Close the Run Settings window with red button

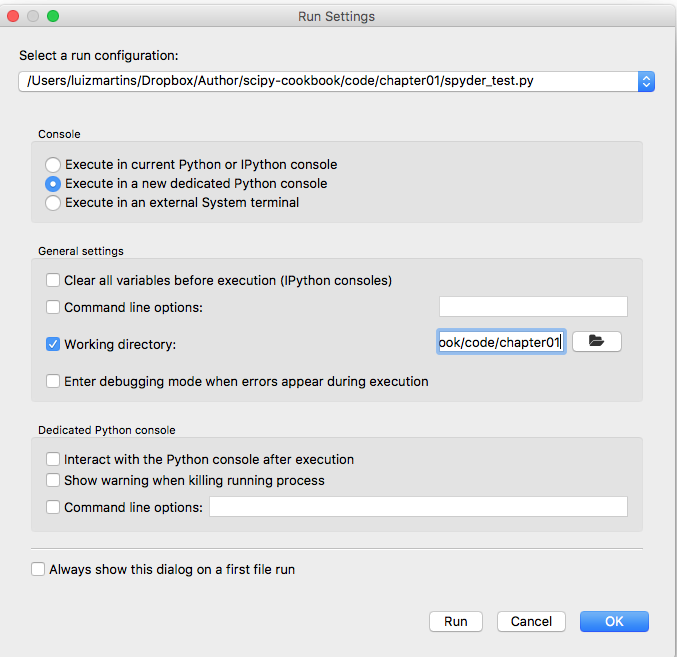[x=13, y=16]
